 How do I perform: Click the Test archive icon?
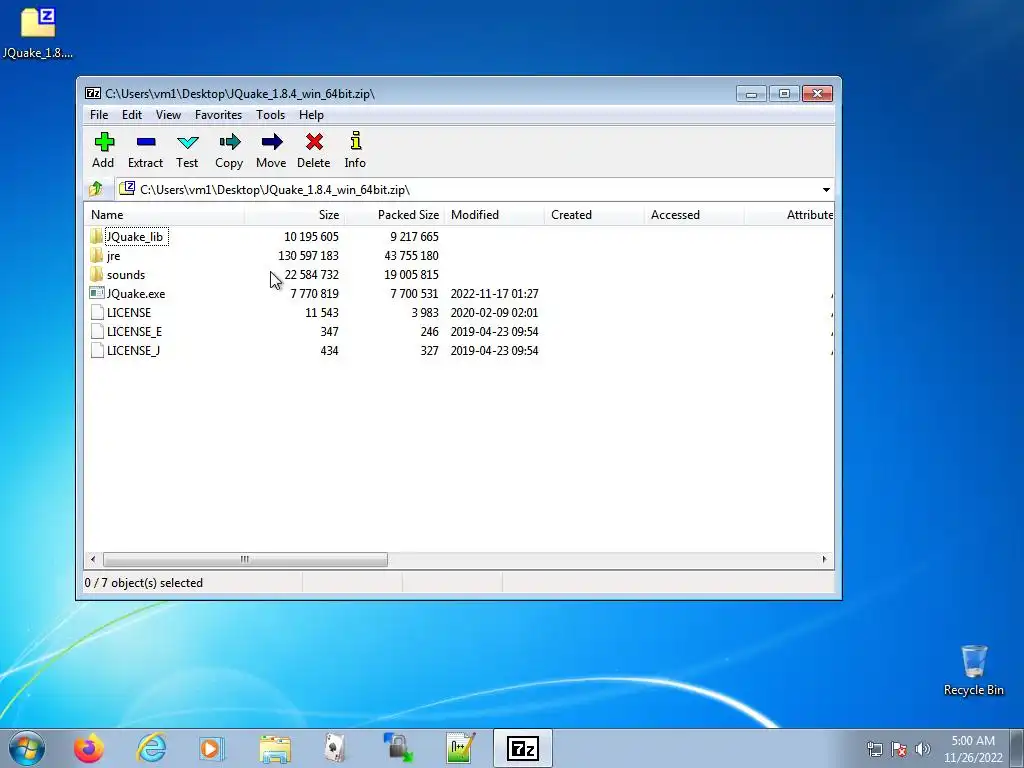(187, 142)
